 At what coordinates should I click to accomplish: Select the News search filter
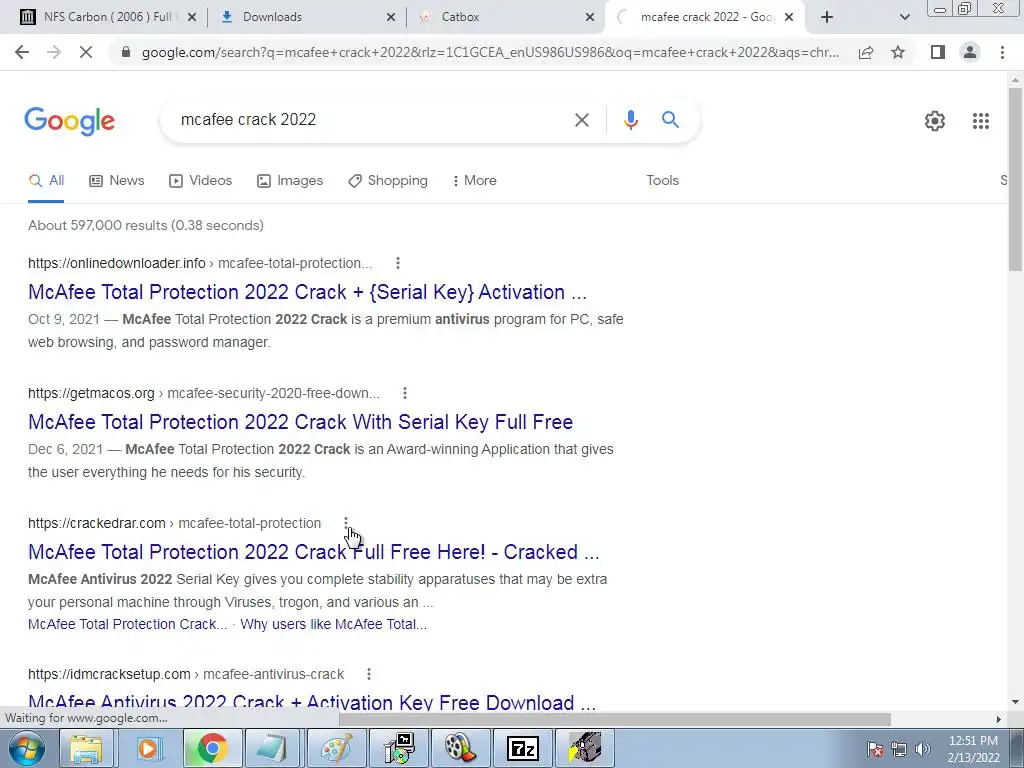(117, 180)
